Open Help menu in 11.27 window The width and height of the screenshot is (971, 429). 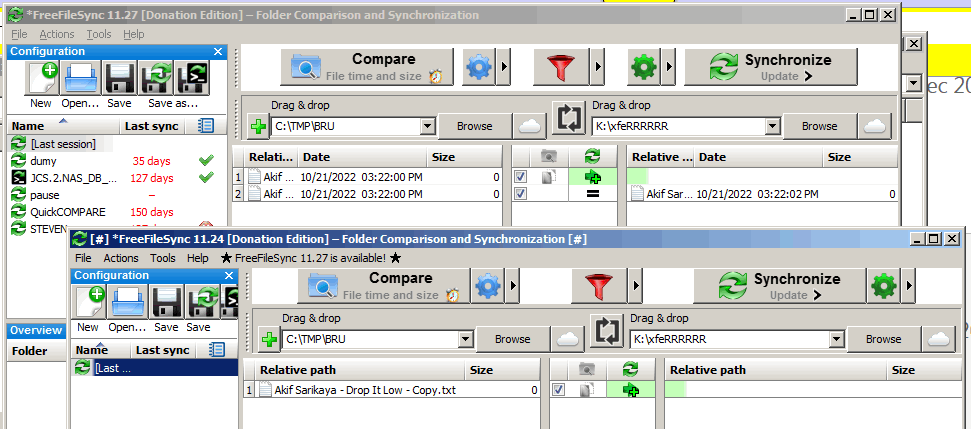coord(134,34)
